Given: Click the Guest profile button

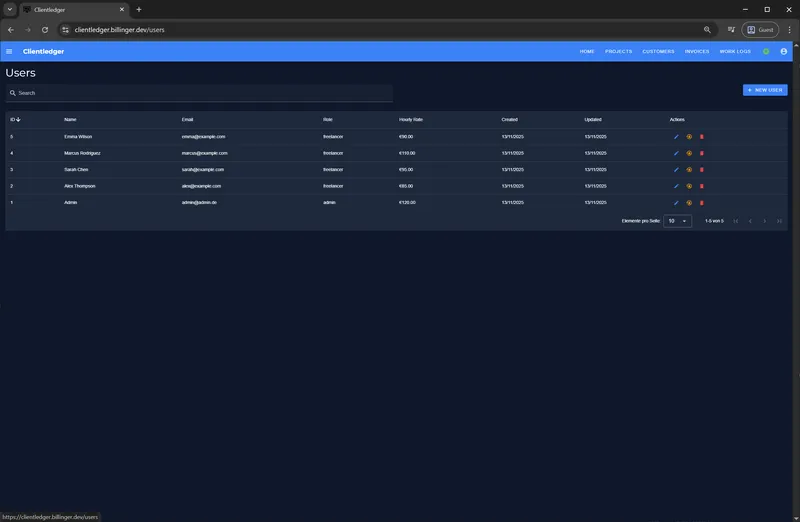Looking at the screenshot, I should coord(760,30).
